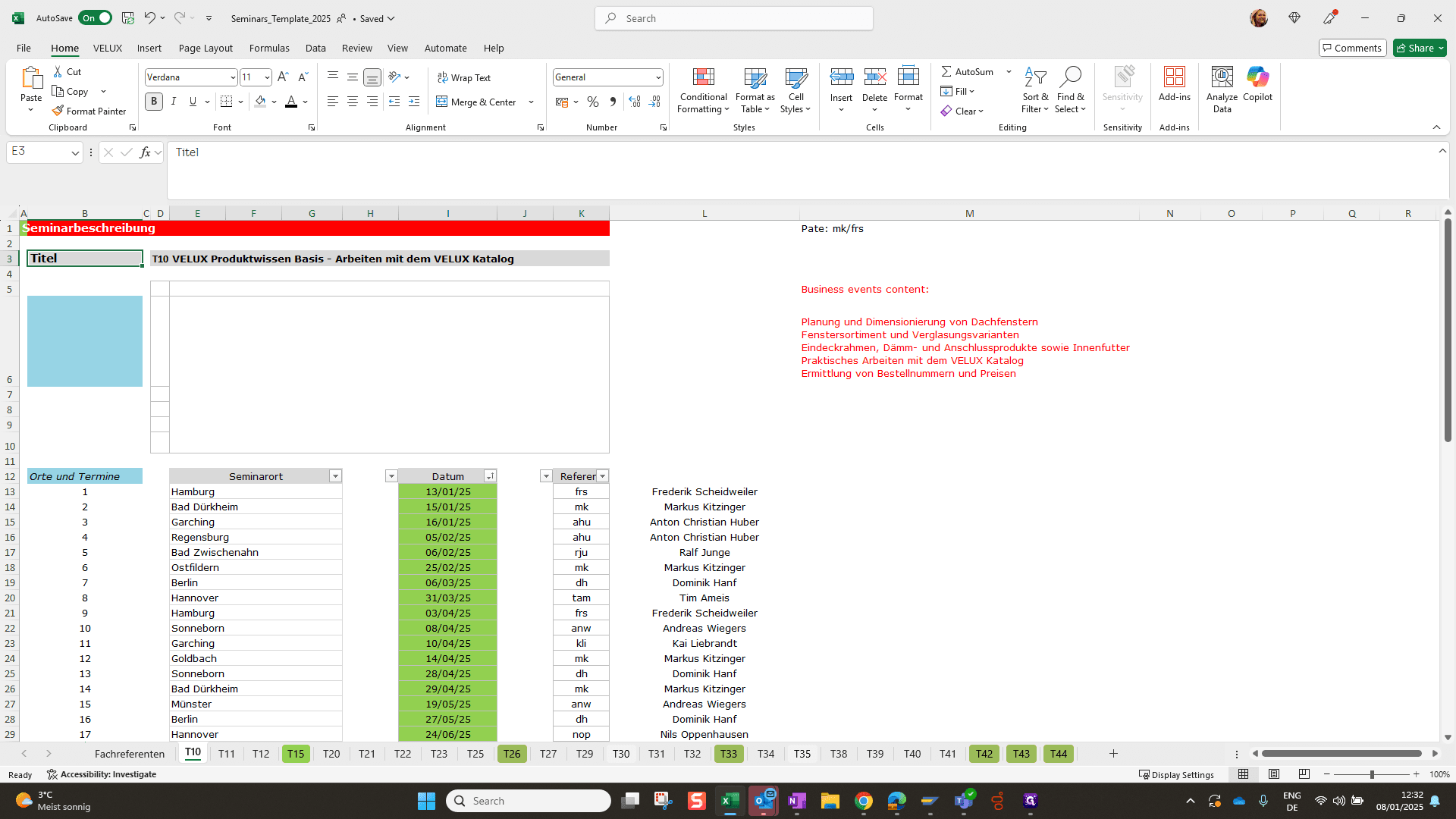Open the Referent column filter
Viewport: 1456px width, 819px height.
pos(603,476)
